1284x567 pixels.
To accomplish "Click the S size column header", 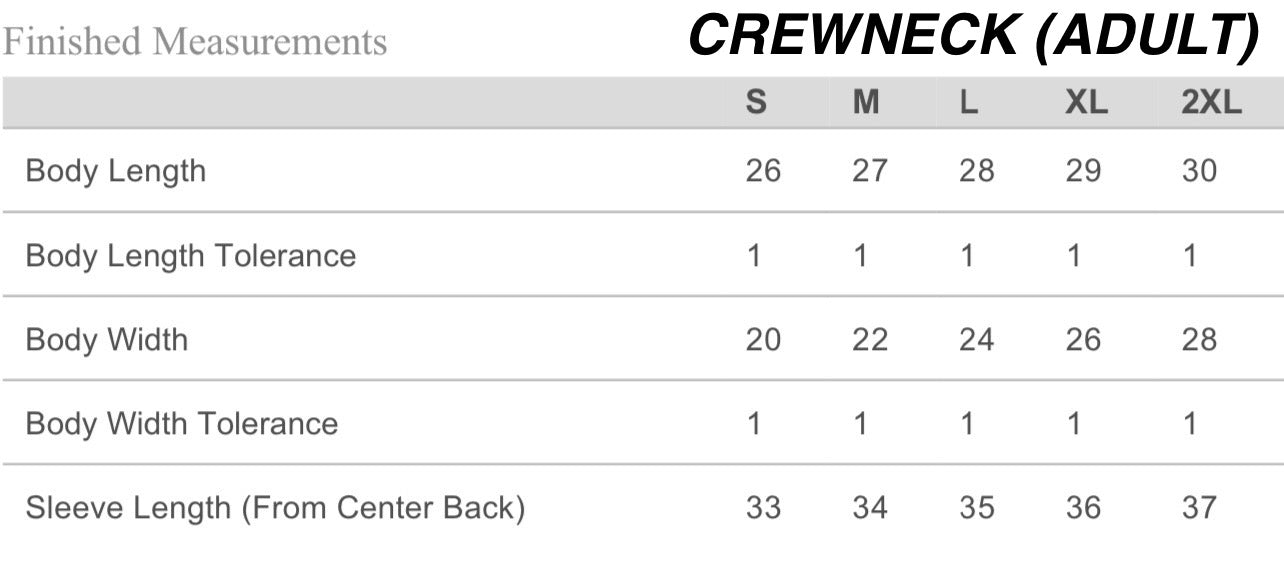I will point(757,103).
